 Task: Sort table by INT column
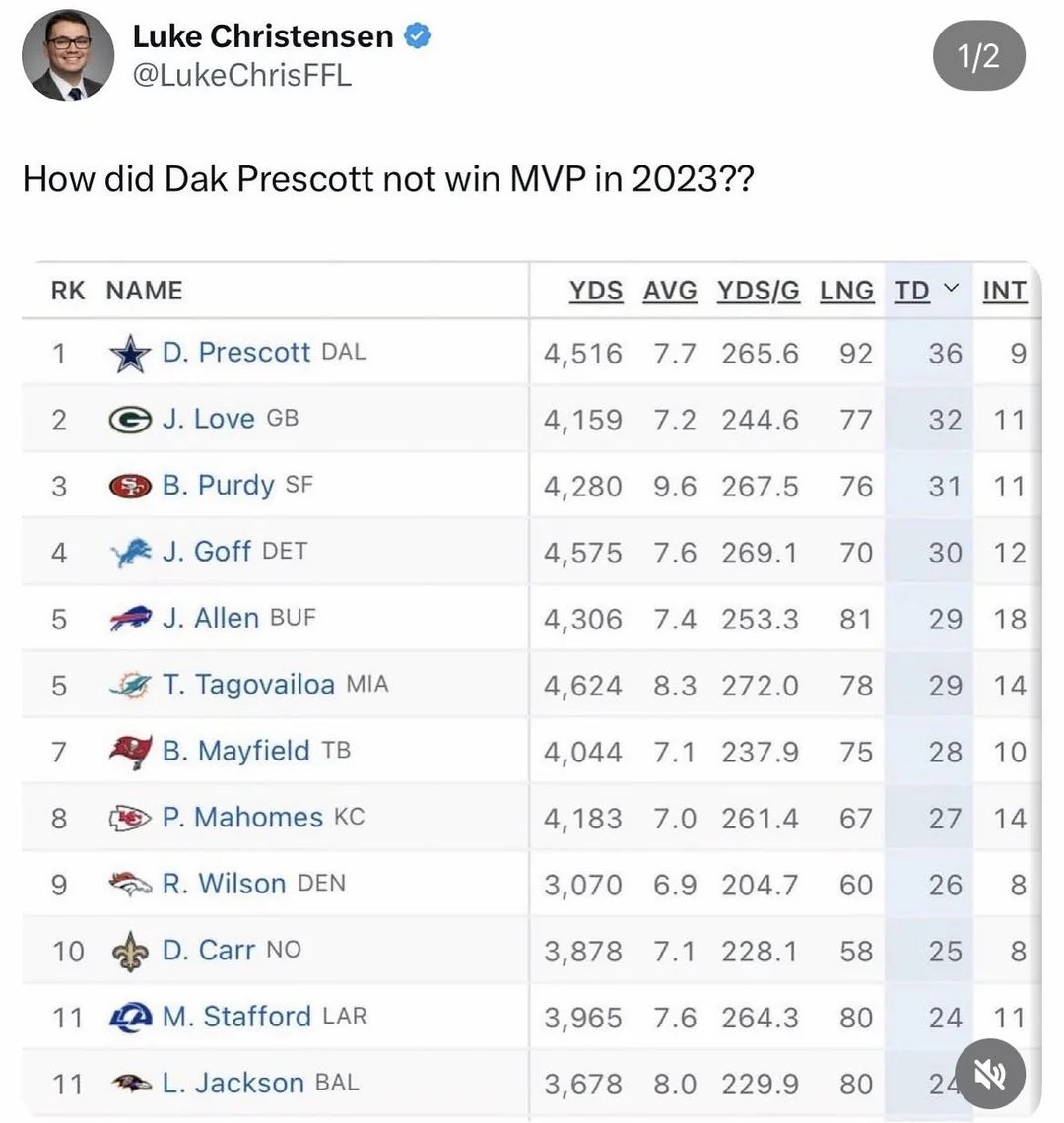coord(1005,290)
